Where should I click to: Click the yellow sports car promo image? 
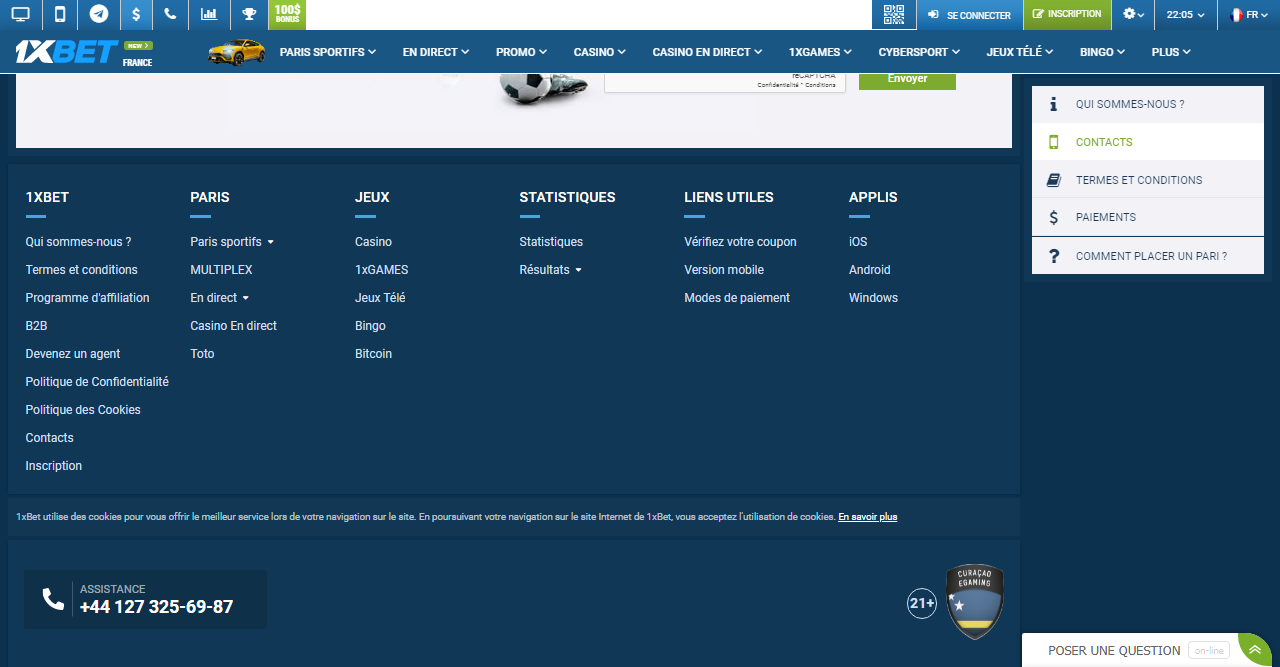tap(237, 52)
